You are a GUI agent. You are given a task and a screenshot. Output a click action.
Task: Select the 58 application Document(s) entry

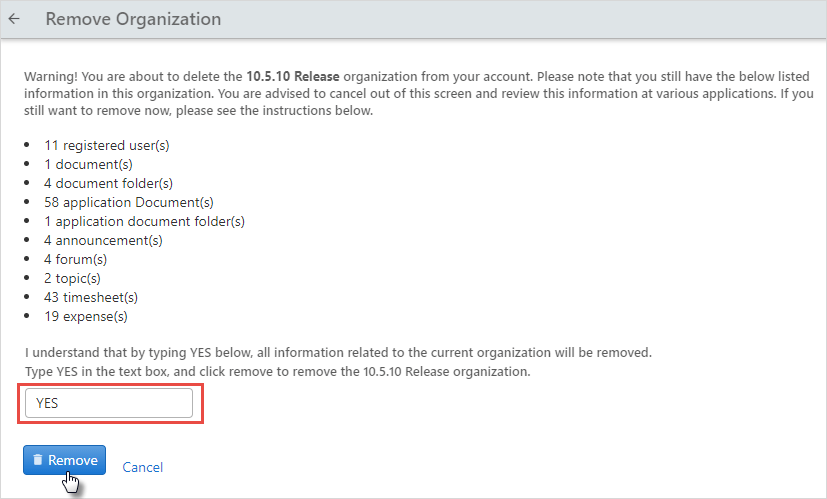pos(129,203)
